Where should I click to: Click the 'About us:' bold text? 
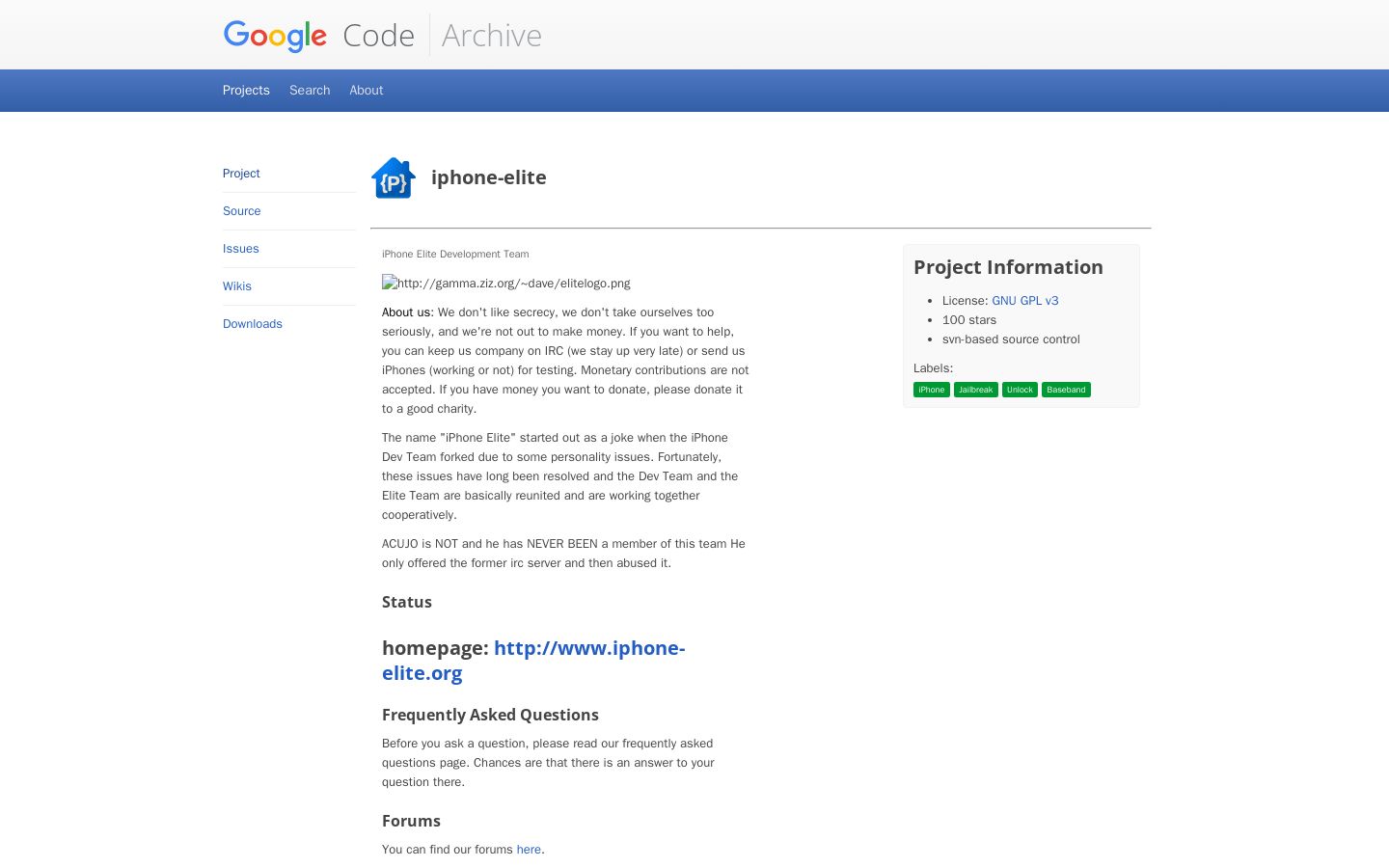click(x=408, y=312)
